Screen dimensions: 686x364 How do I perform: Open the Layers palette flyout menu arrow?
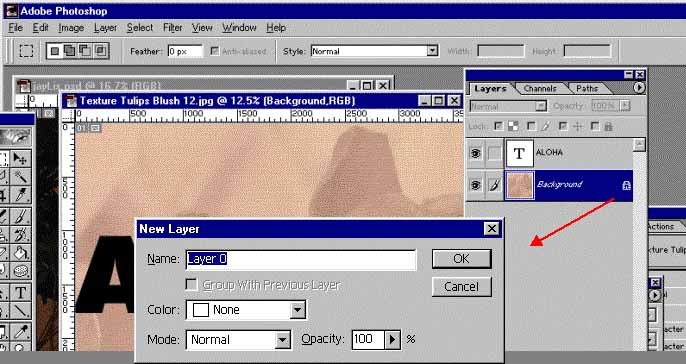639,88
